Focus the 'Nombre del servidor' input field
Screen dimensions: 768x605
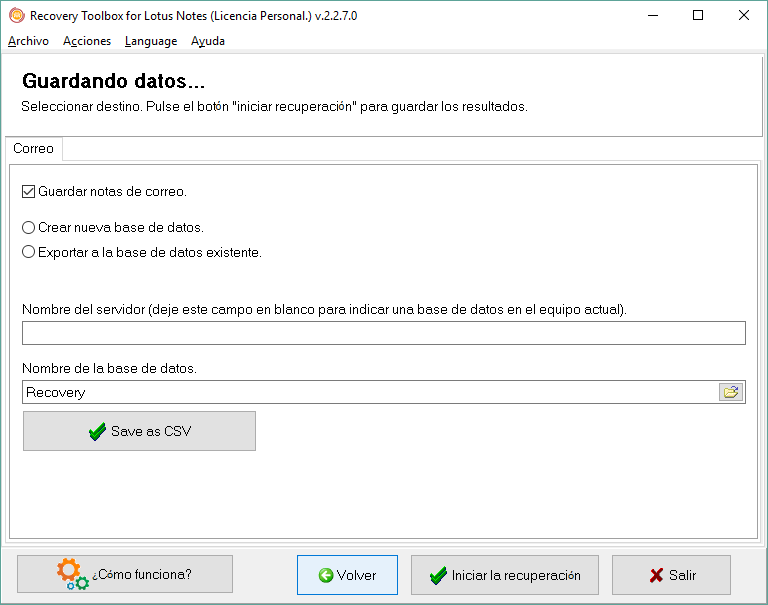point(384,333)
